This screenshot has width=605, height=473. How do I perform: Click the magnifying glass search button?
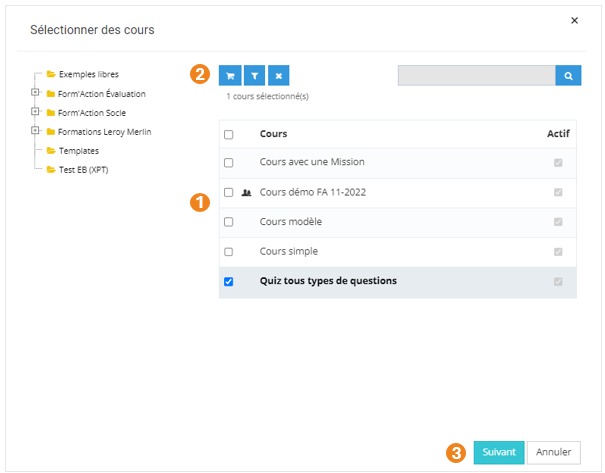click(568, 75)
